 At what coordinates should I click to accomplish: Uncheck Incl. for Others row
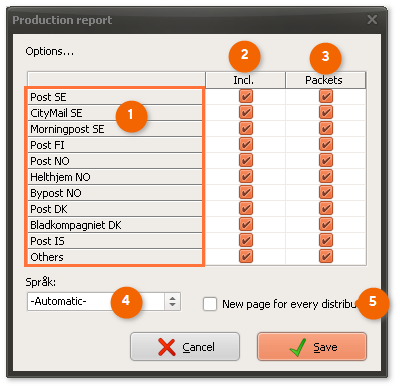click(246, 257)
